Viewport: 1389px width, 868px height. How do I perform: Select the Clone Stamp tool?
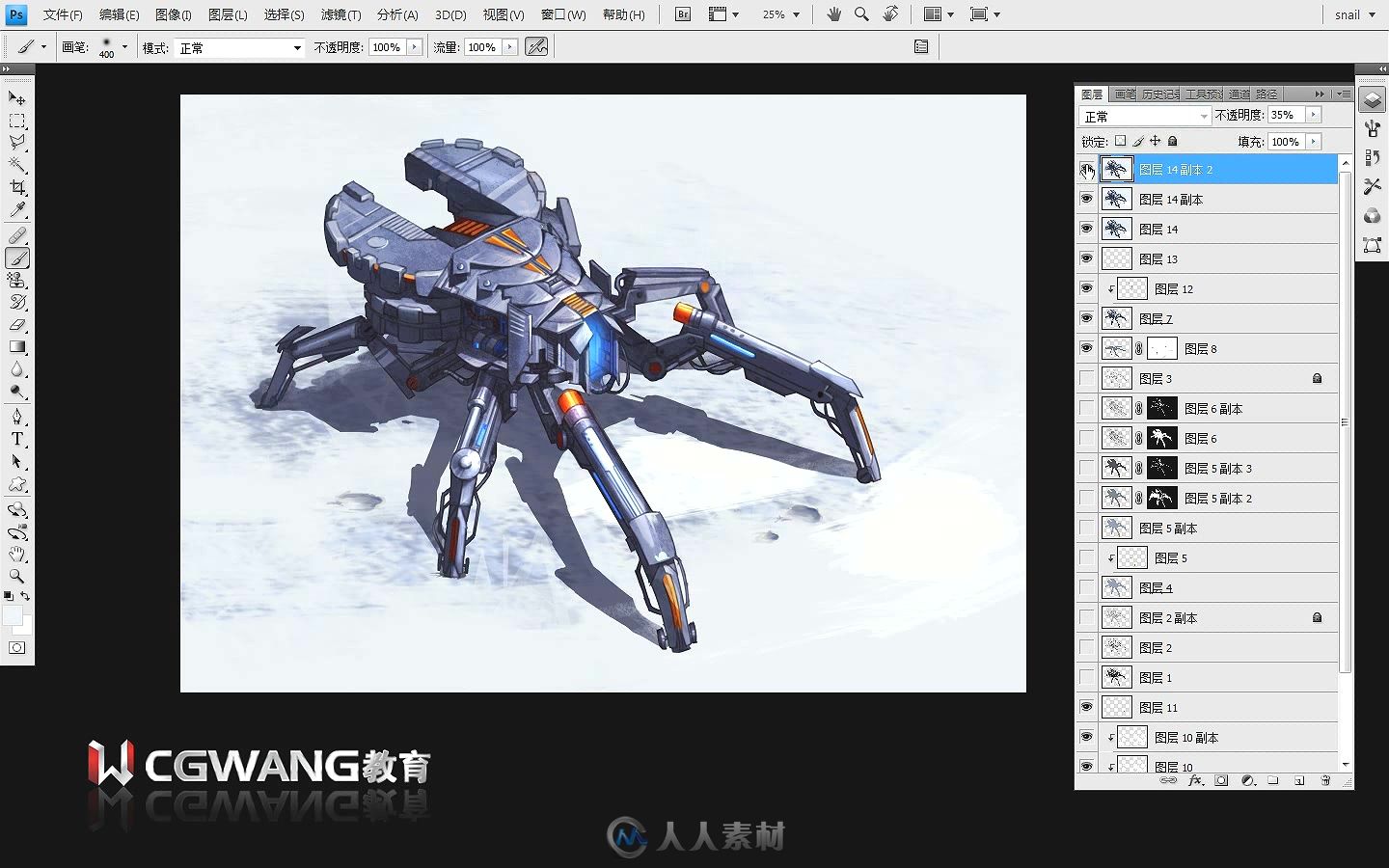click(x=17, y=280)
